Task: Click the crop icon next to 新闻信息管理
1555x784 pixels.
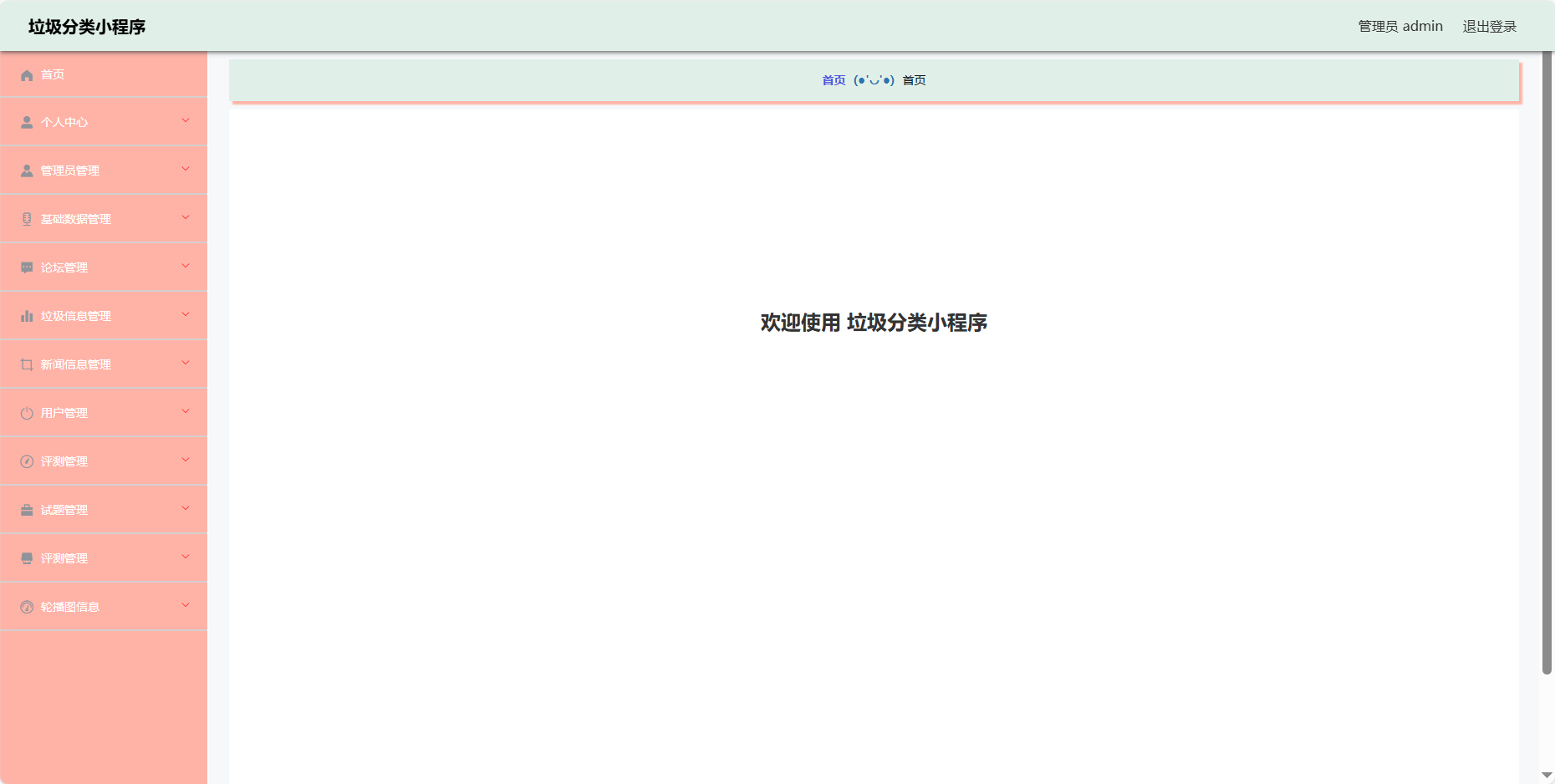Action: point(27,364)
